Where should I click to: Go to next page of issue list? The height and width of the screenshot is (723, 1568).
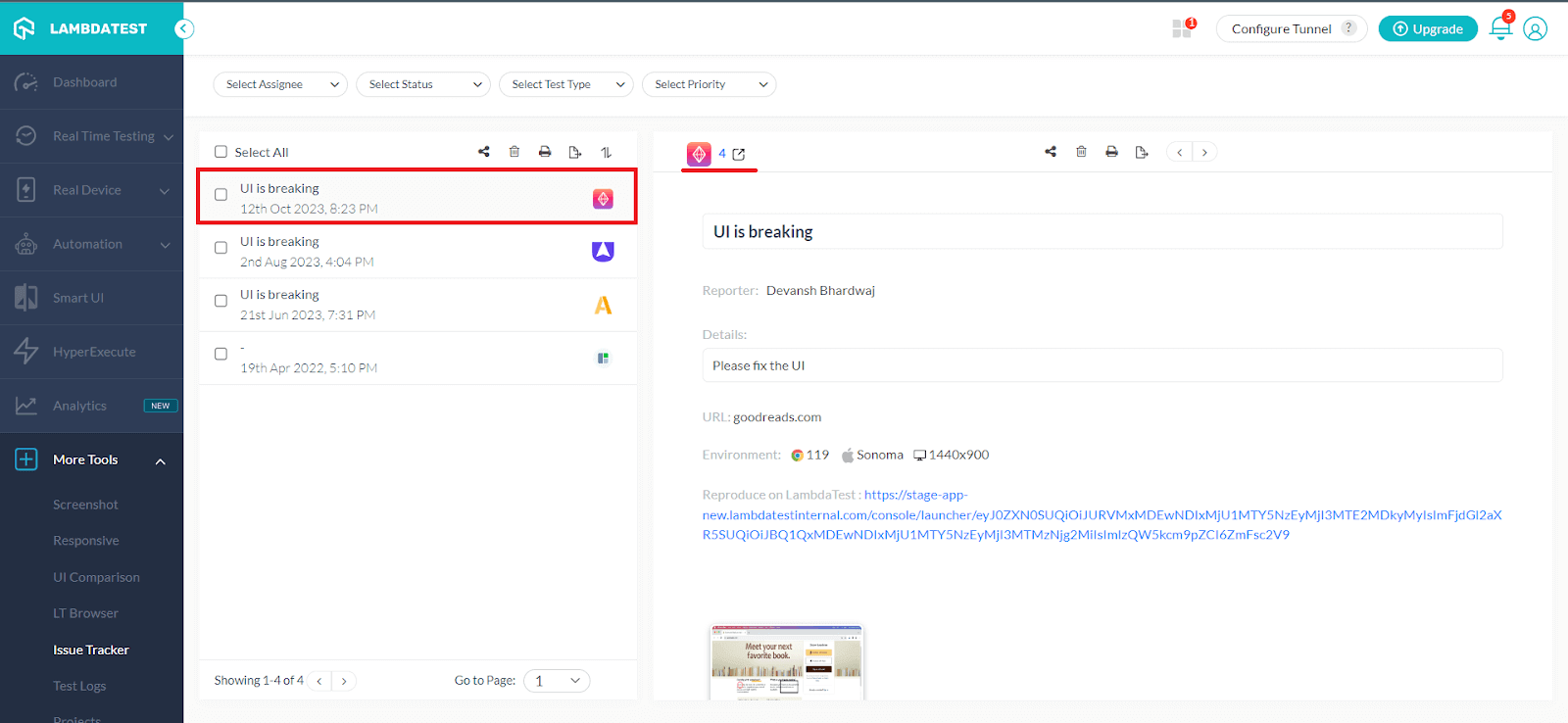344,681
